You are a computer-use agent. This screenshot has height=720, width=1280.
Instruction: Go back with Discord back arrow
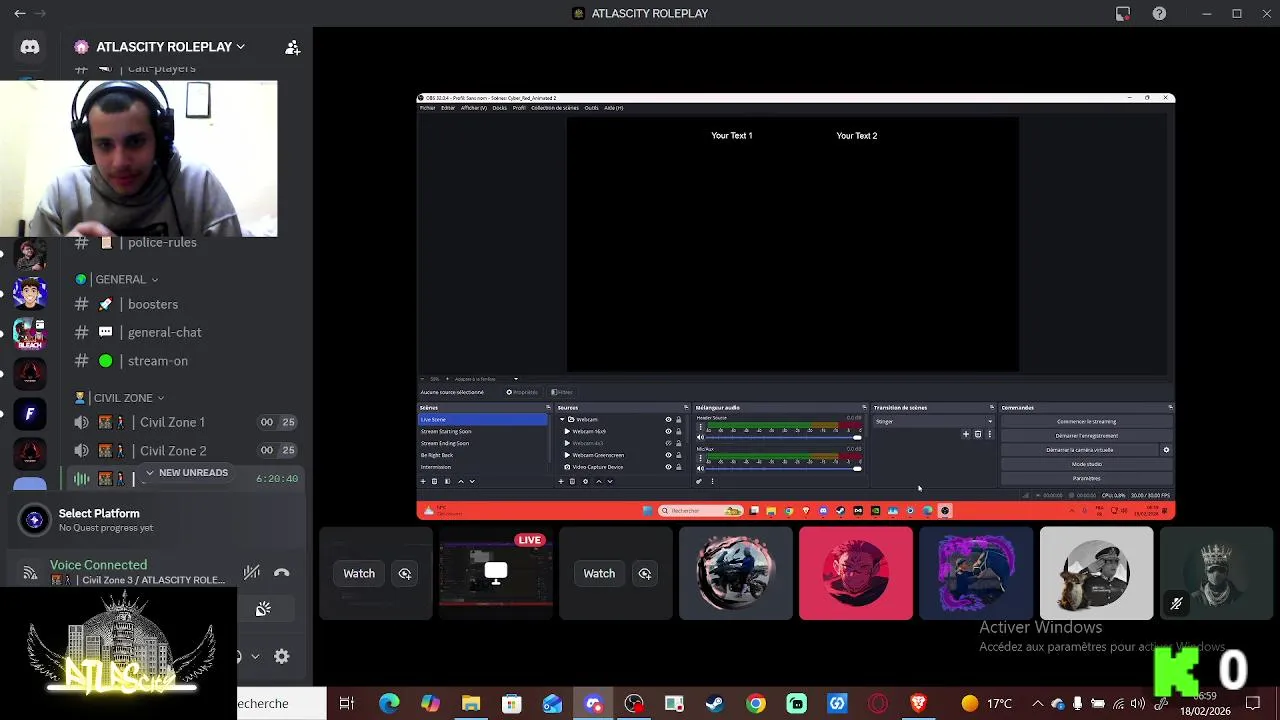point(19,13)
